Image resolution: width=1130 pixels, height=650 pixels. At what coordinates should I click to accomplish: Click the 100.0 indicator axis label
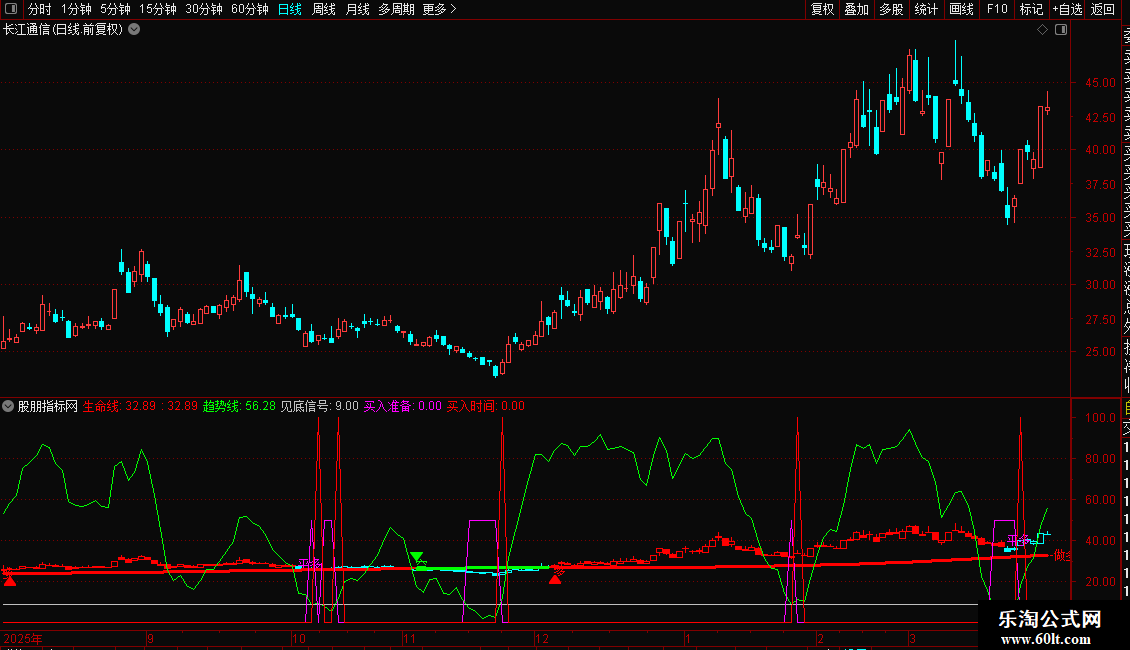click(x=1100, y=418)
